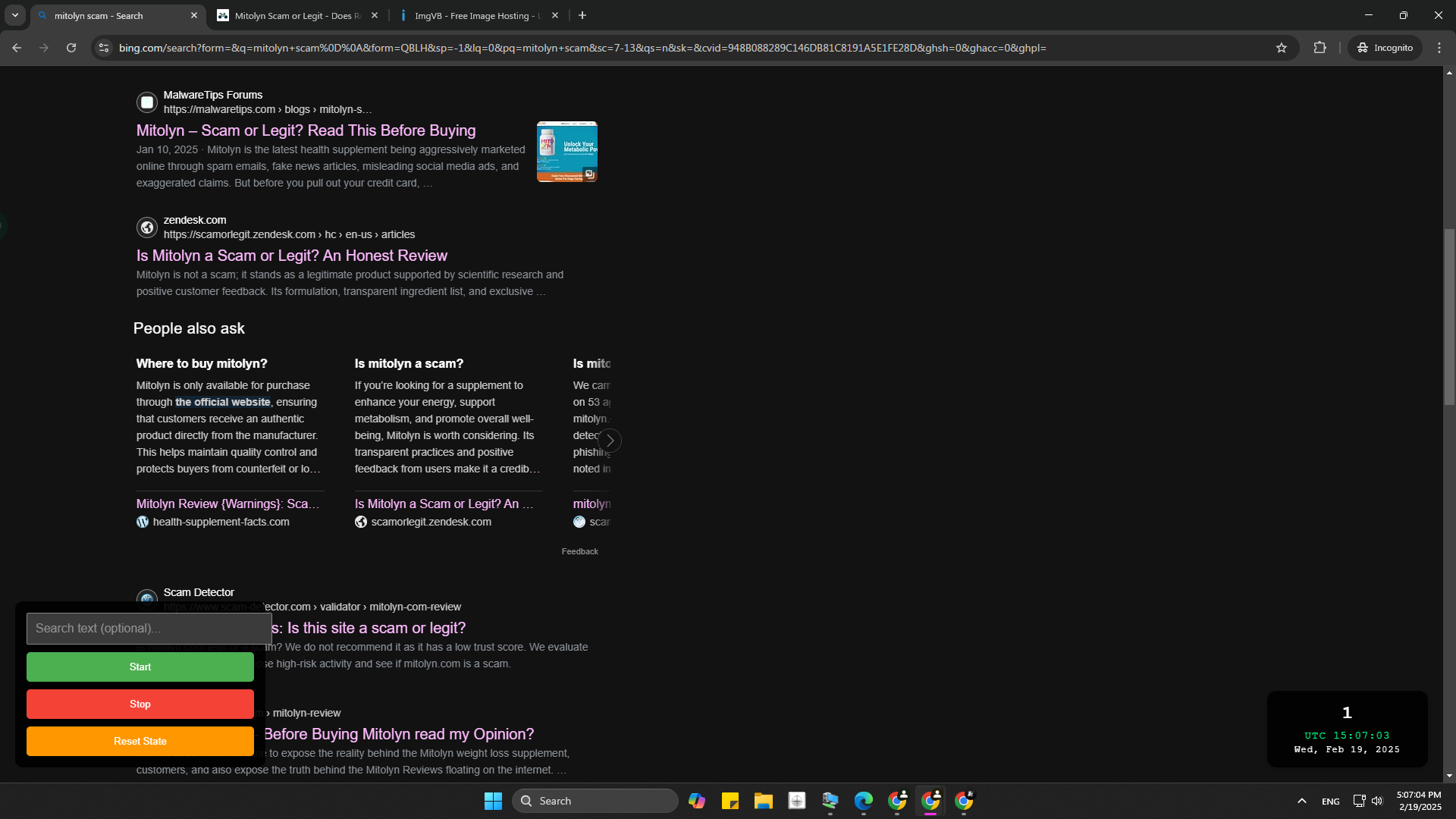Viewport: 1456px width, 819px height.
Task: Launch Microsoft Edge from taskbar
Action: [x=863, y=801]
